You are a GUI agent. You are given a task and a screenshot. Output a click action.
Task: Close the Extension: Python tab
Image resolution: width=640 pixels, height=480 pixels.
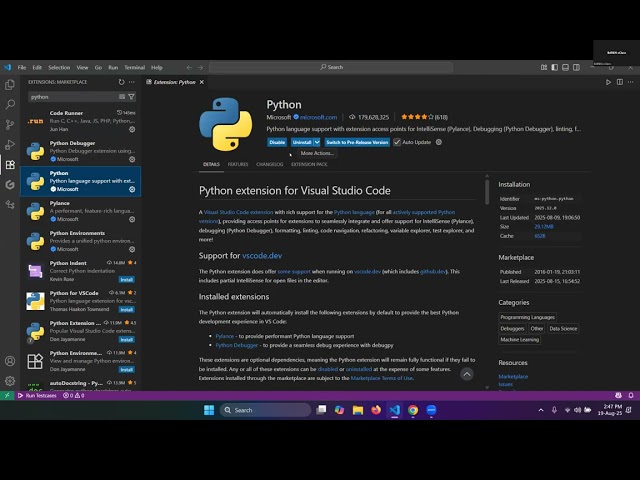202,82
